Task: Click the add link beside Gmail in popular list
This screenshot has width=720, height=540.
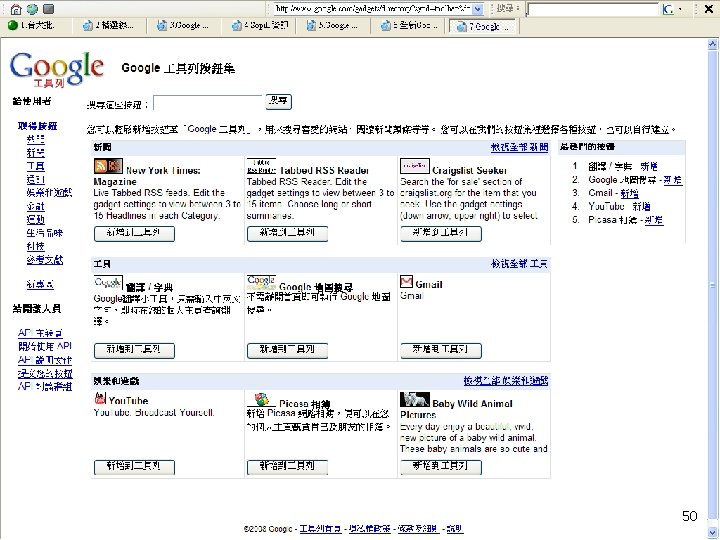Action: click(629, 193)
